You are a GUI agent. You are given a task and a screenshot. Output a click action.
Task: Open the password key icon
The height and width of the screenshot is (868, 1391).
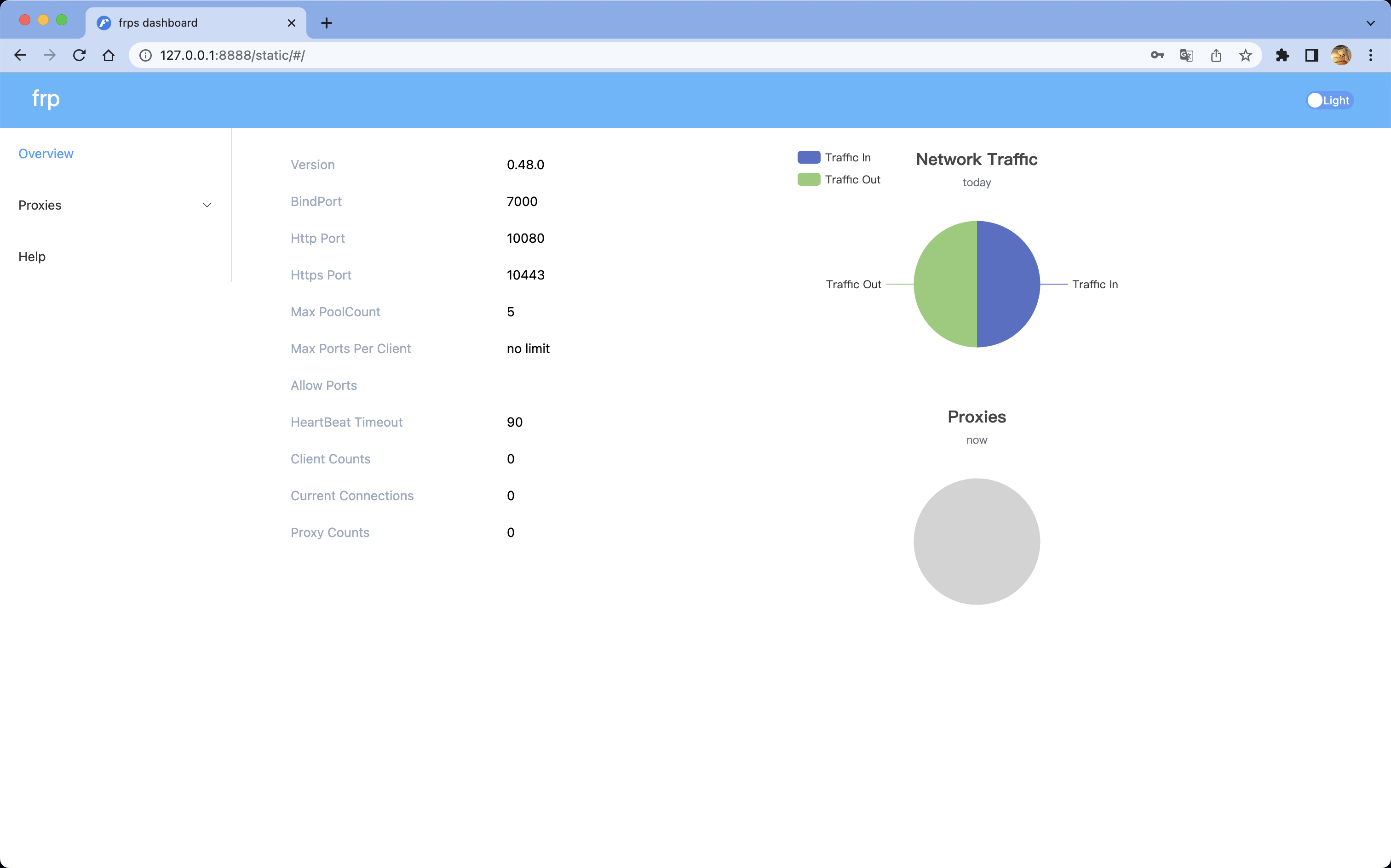1157,55
